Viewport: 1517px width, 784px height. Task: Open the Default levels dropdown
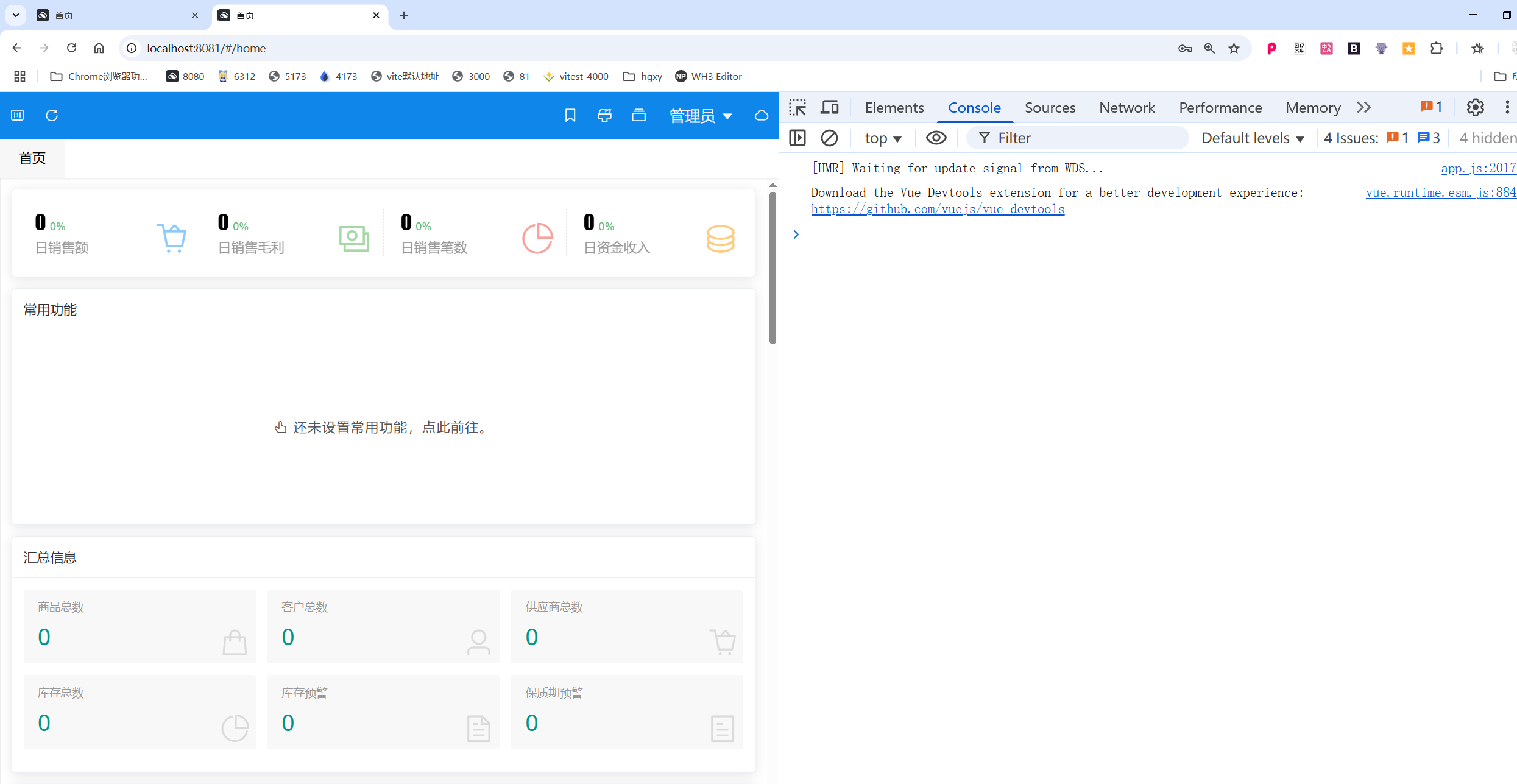pos(1253,138)
